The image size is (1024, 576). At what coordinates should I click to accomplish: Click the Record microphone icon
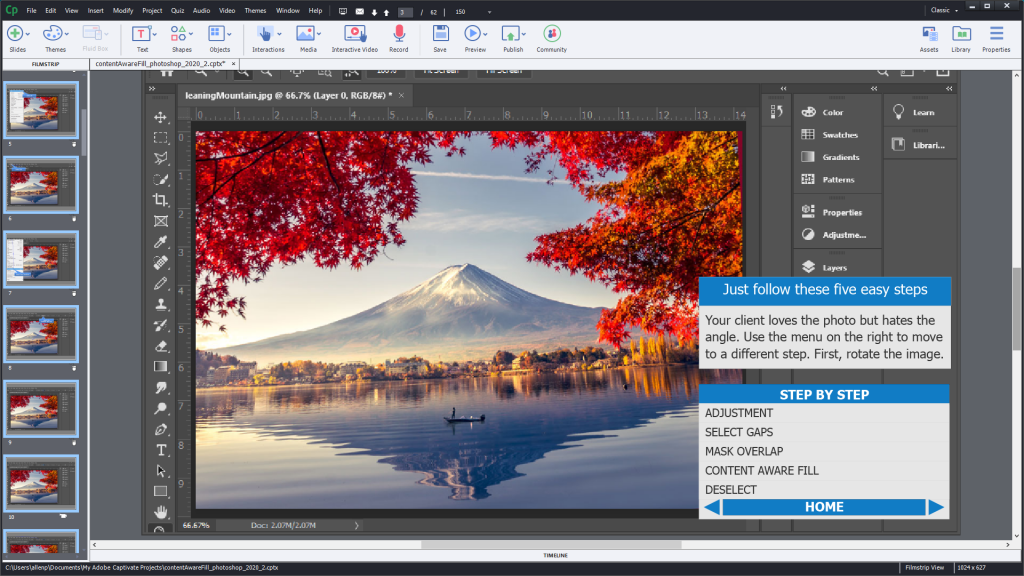(398, 34)
